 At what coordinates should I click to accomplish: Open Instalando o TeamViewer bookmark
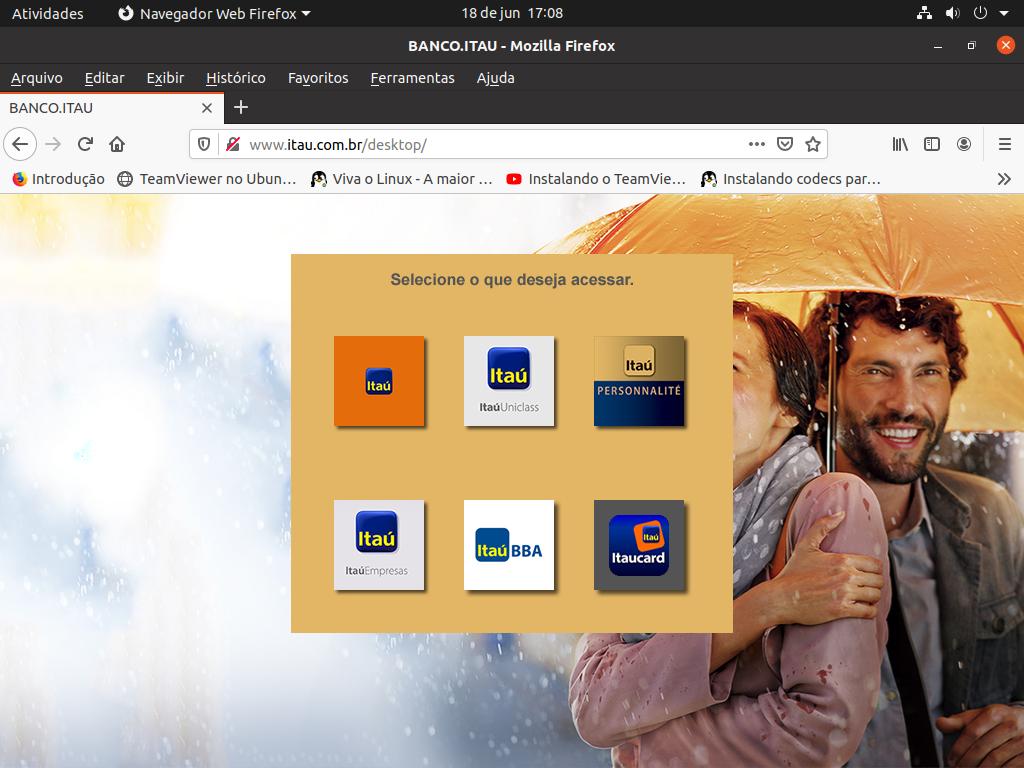596,179
